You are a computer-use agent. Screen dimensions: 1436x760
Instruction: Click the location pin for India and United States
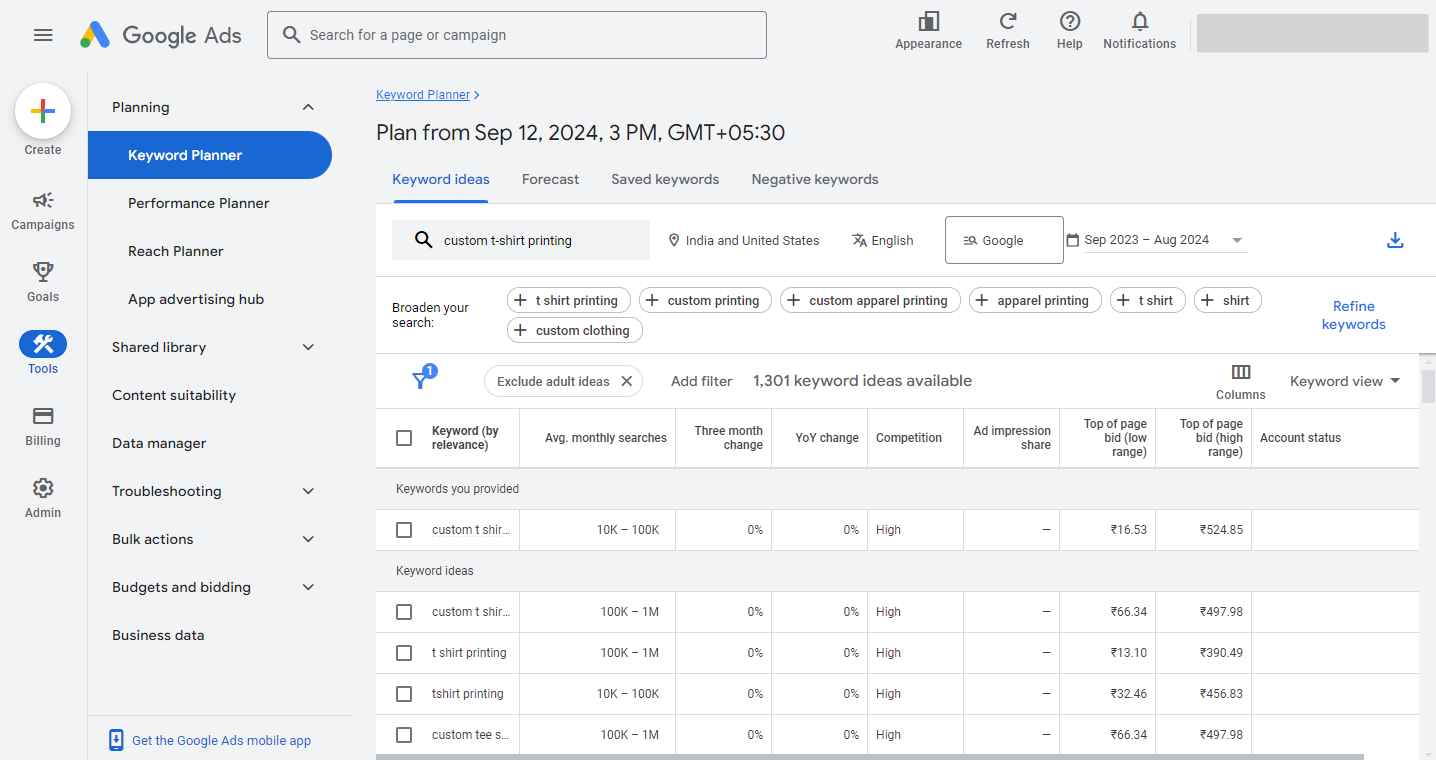pyautogui.click(x=674, y=240)
